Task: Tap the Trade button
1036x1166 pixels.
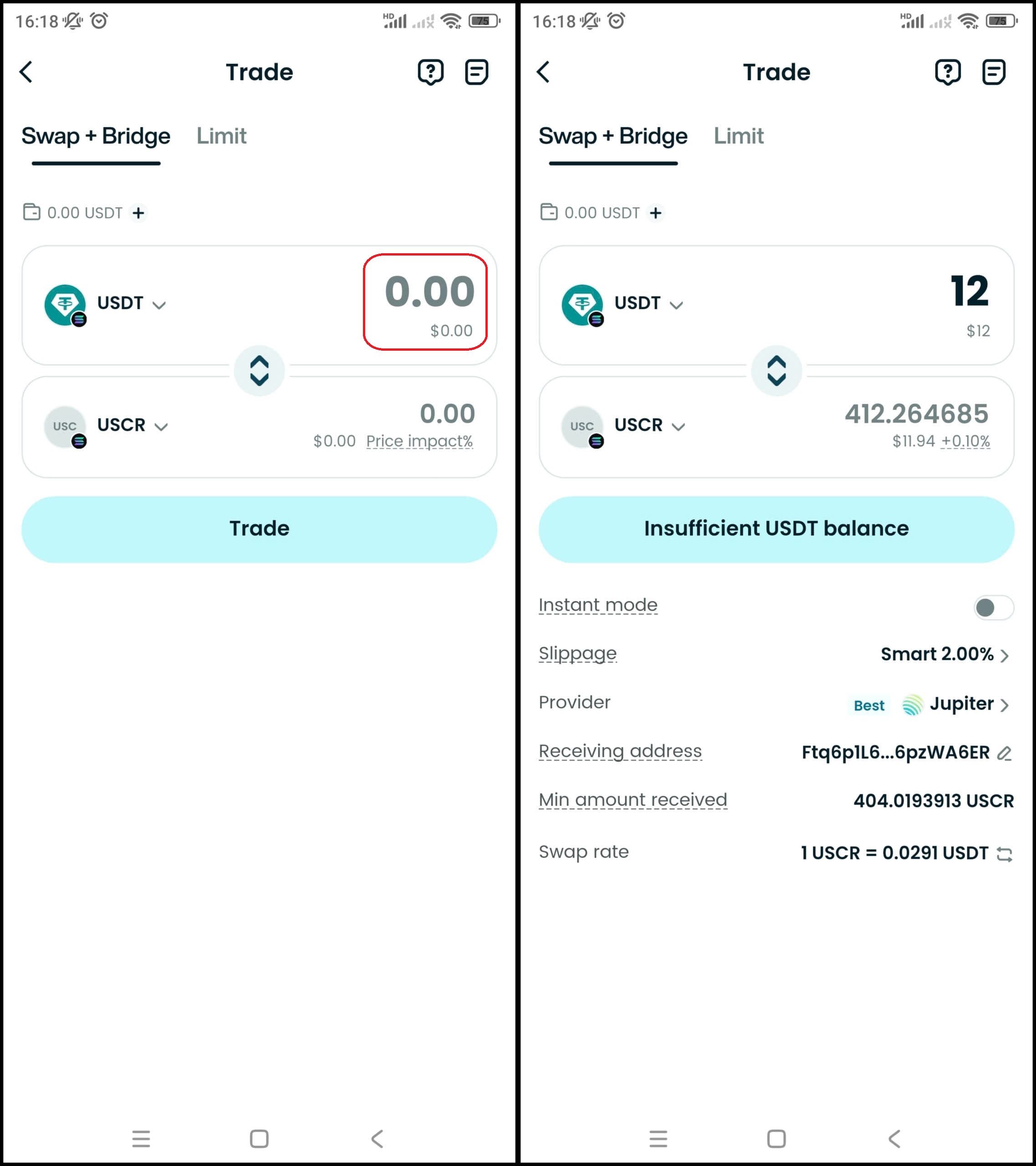Action: click(x=260, y=529)
